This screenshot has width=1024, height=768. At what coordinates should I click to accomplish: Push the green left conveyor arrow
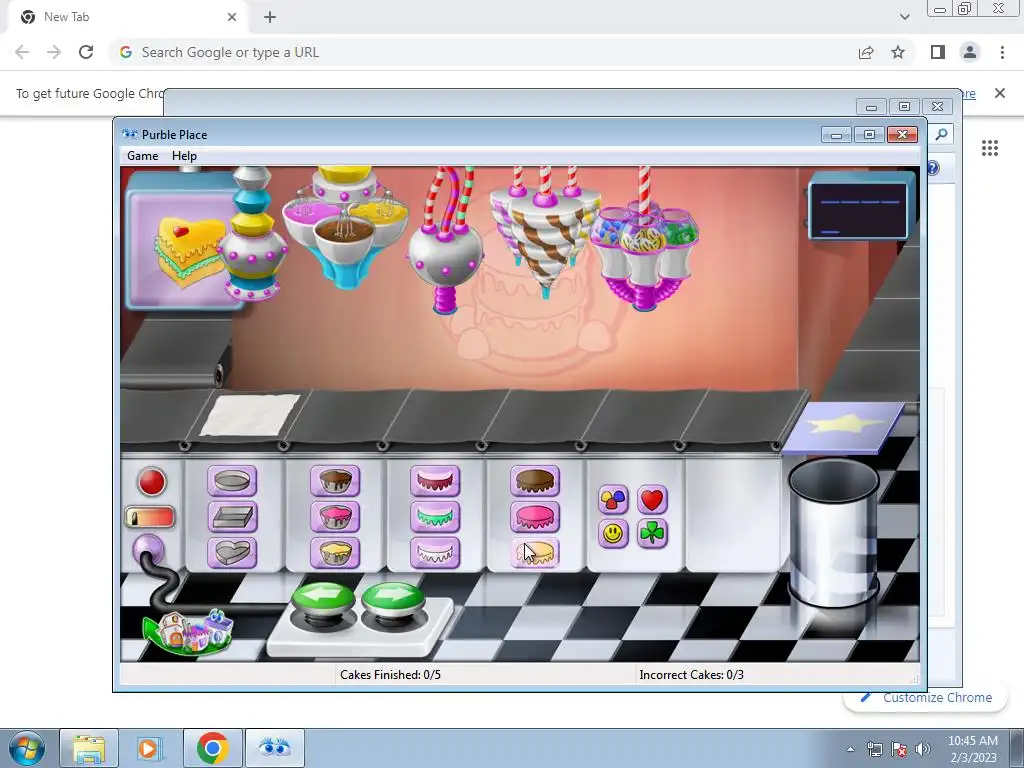(x=323, y=600)
